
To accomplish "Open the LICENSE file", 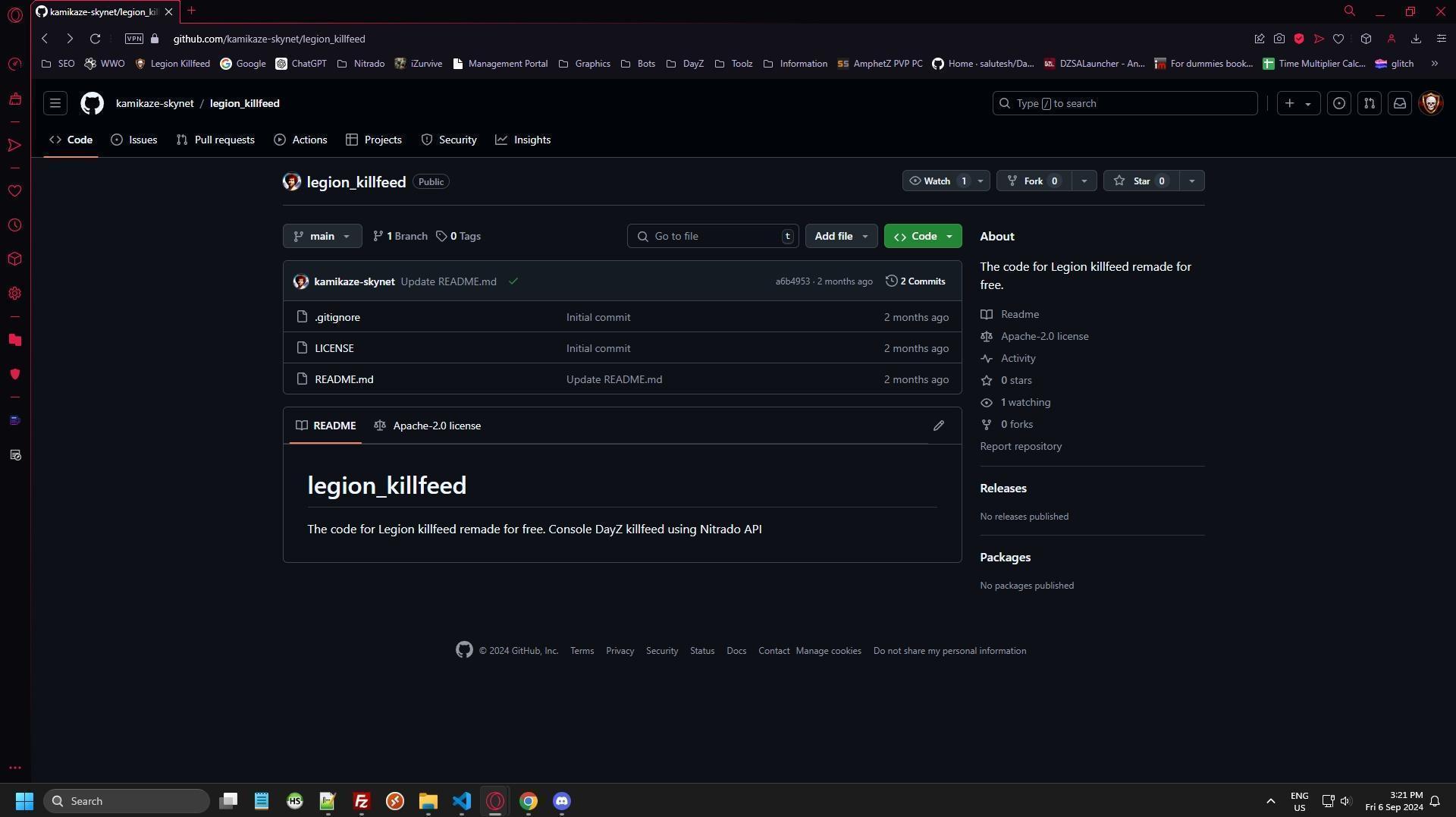I will (x=334, y=348).
